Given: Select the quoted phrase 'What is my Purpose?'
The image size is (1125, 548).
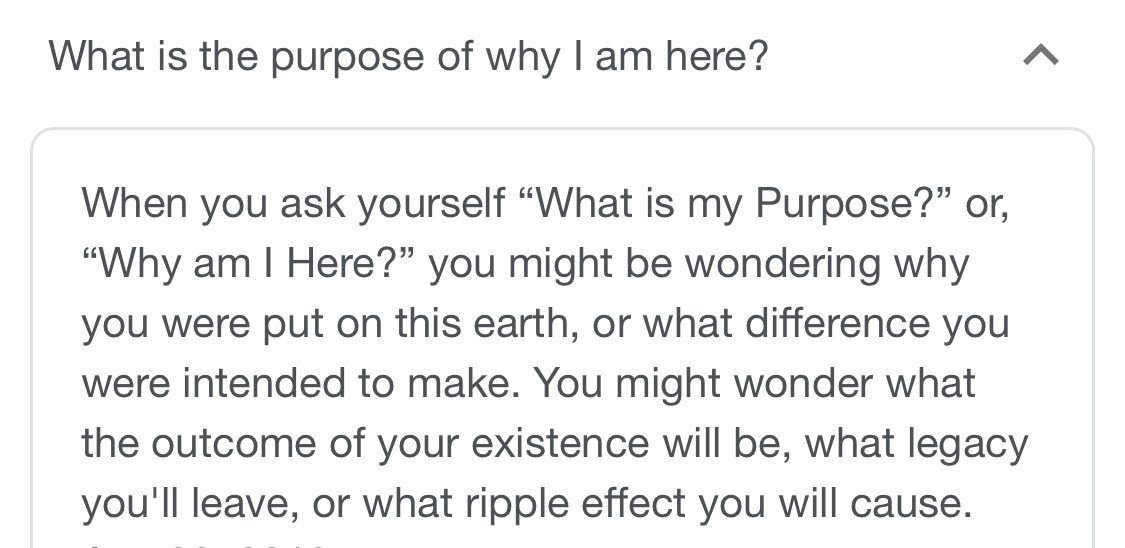Looking at the screenshot, I should click(x=736, y=203).
